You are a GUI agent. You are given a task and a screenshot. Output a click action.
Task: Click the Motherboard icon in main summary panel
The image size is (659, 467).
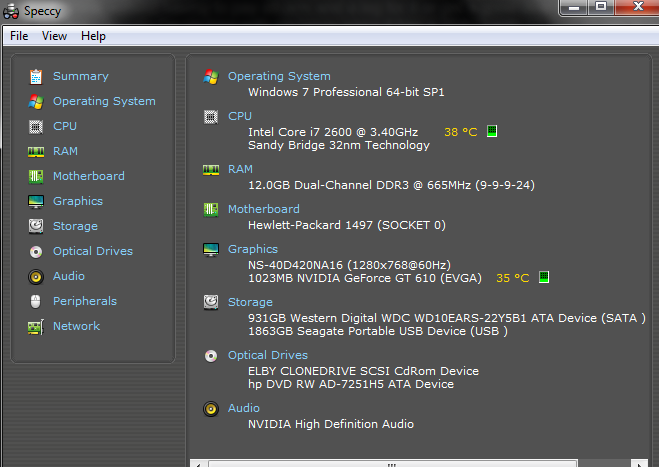[211, 210]
